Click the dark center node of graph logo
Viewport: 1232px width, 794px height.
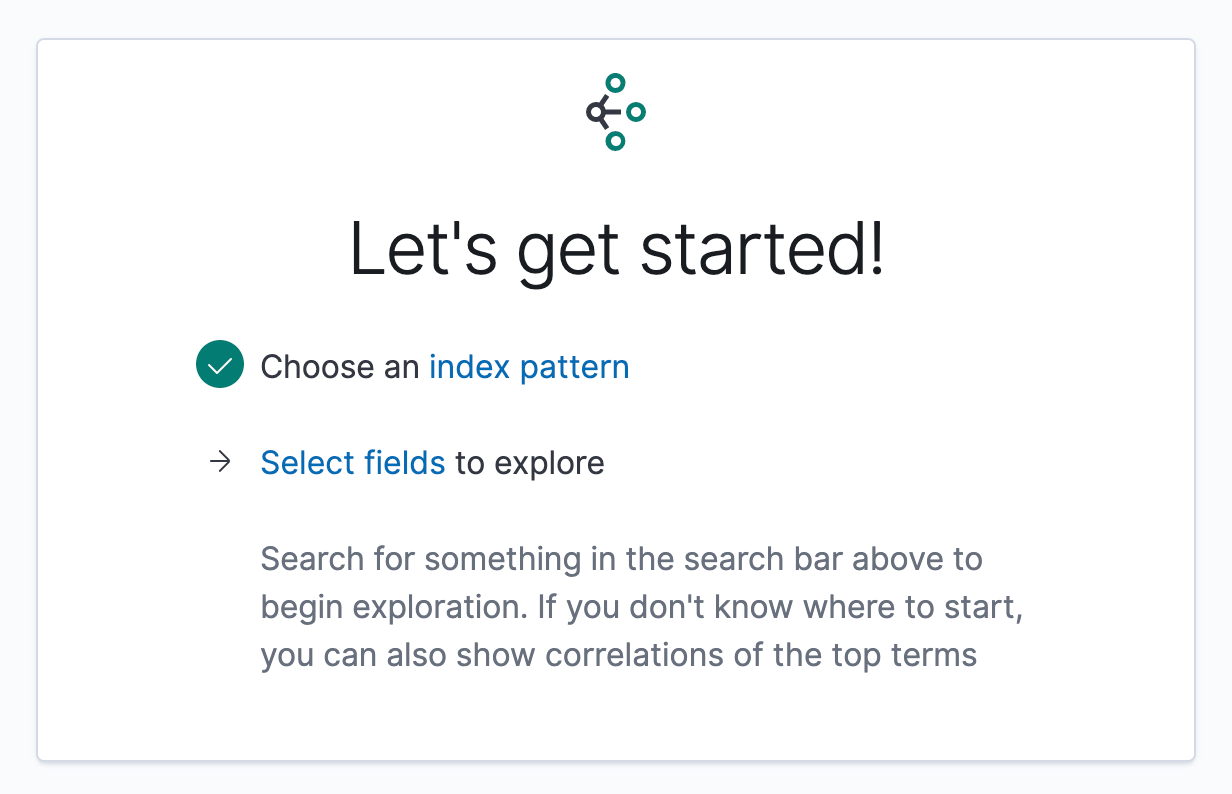tap(597, 112)
